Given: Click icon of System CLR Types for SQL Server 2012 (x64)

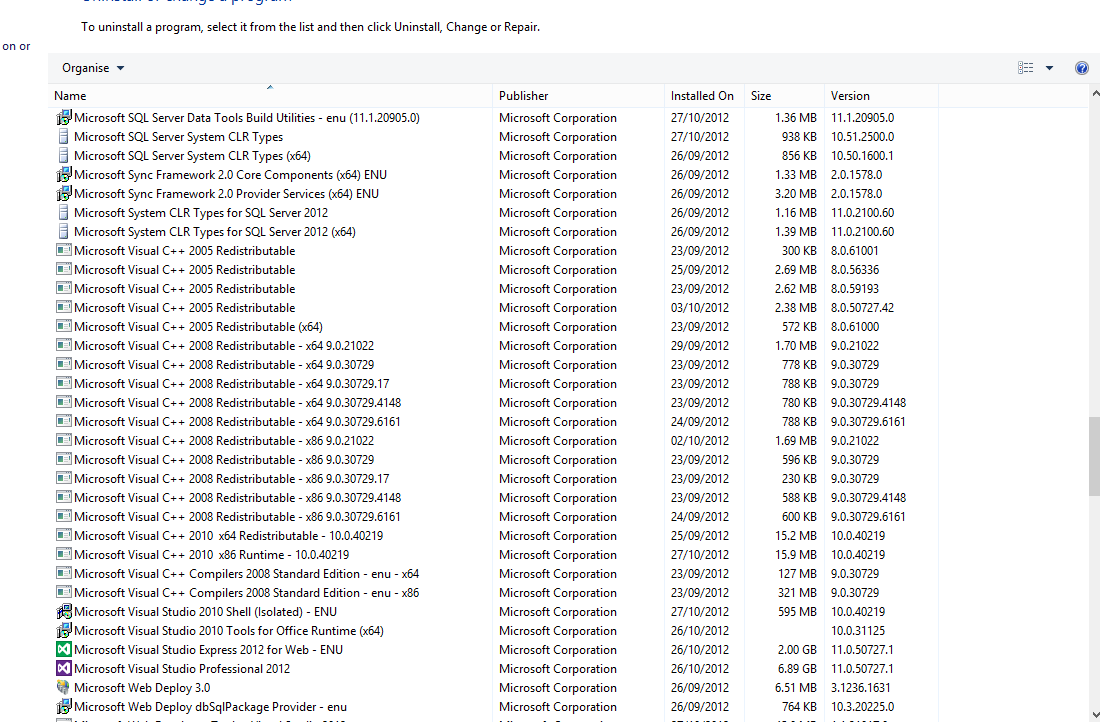Looking at the screenshot, I should click(x=64, y=231).
